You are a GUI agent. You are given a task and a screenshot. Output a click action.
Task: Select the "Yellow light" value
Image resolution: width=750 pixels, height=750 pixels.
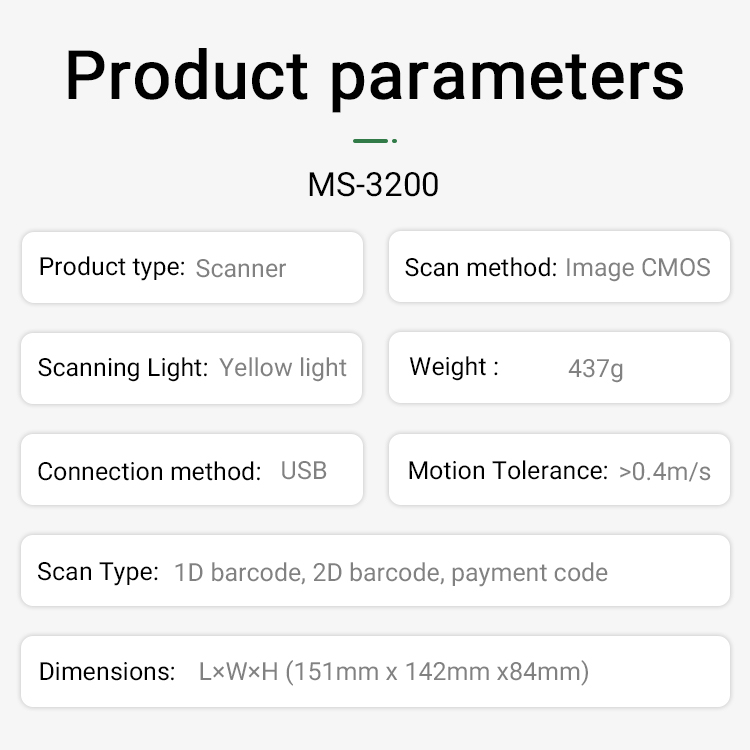(x=283, y=367)
